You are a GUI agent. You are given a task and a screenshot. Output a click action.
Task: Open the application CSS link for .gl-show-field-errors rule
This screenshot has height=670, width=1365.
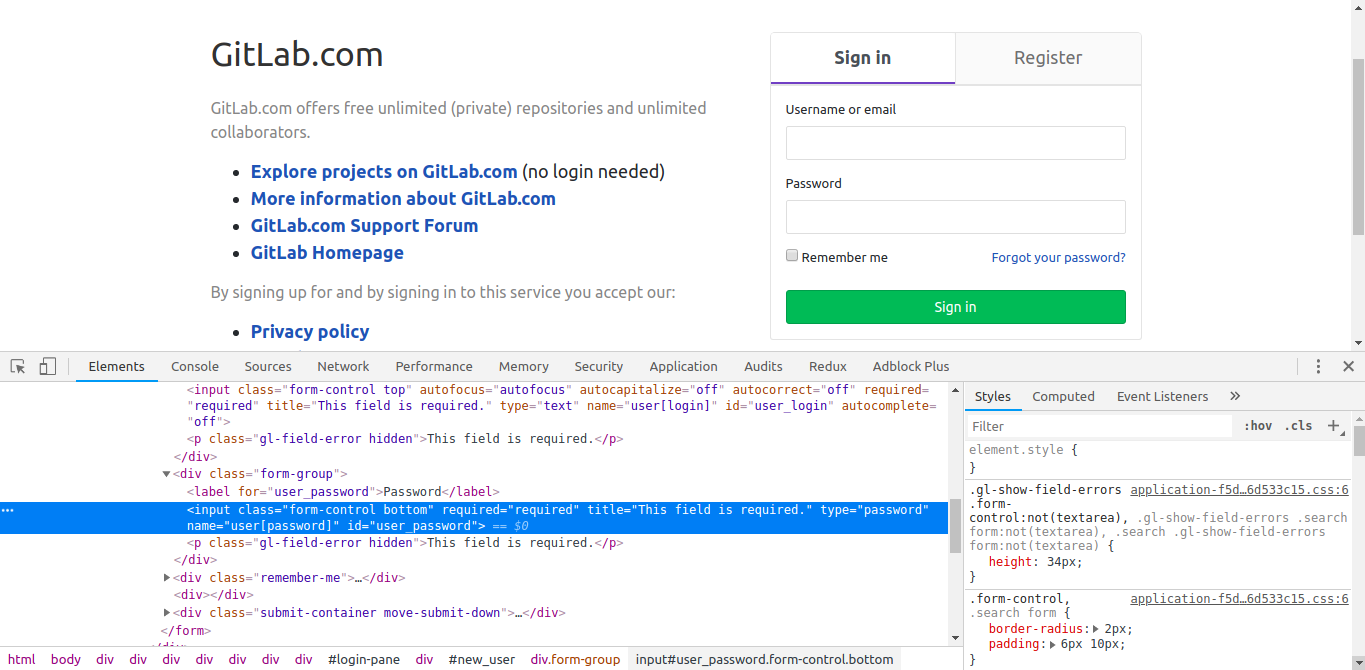pos(1239,490)
